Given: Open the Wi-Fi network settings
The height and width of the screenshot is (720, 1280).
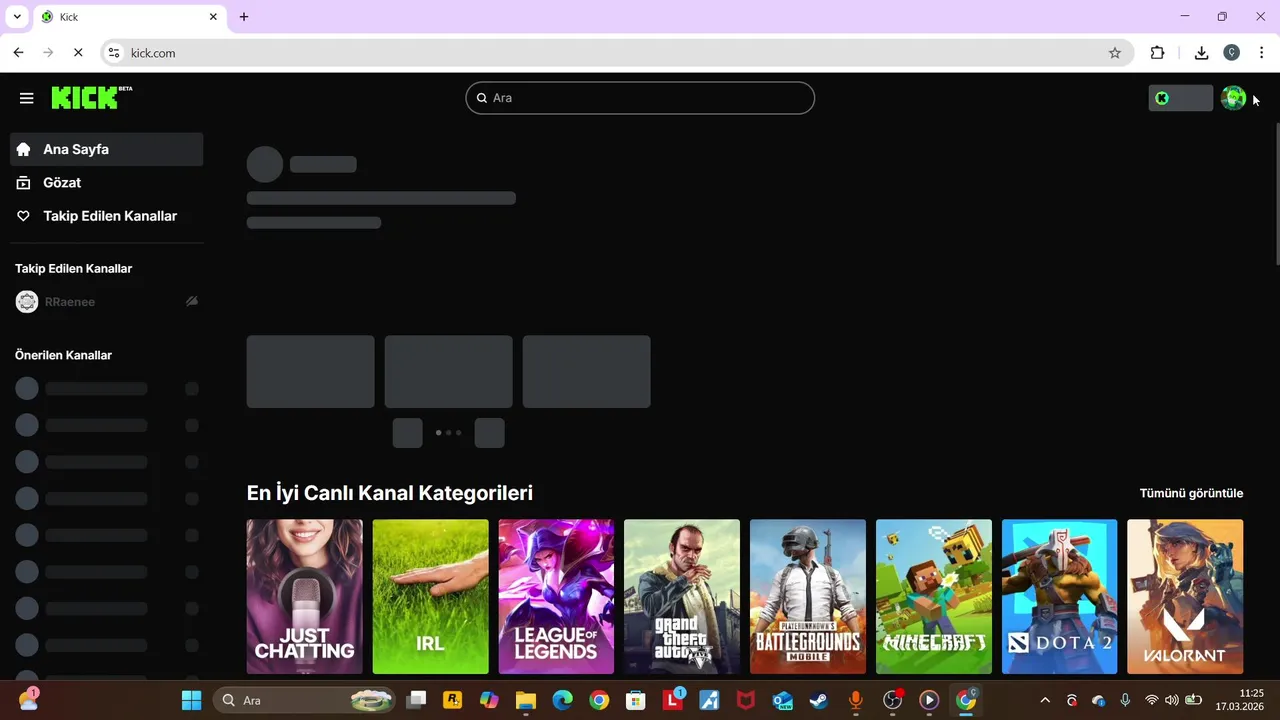Looking at the screenshot, I should point(1152,700).
